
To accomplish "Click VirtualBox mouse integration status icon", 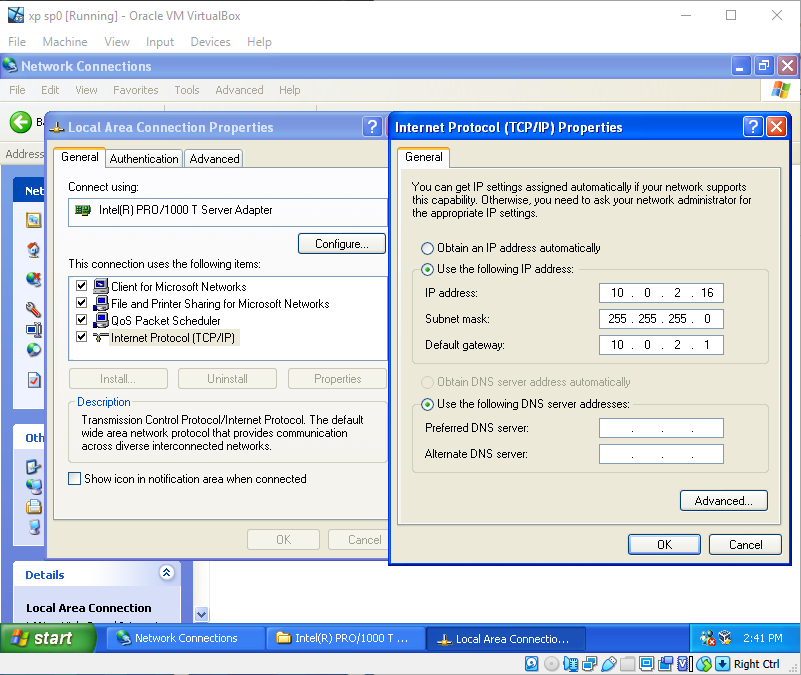I will click(704, 664).
